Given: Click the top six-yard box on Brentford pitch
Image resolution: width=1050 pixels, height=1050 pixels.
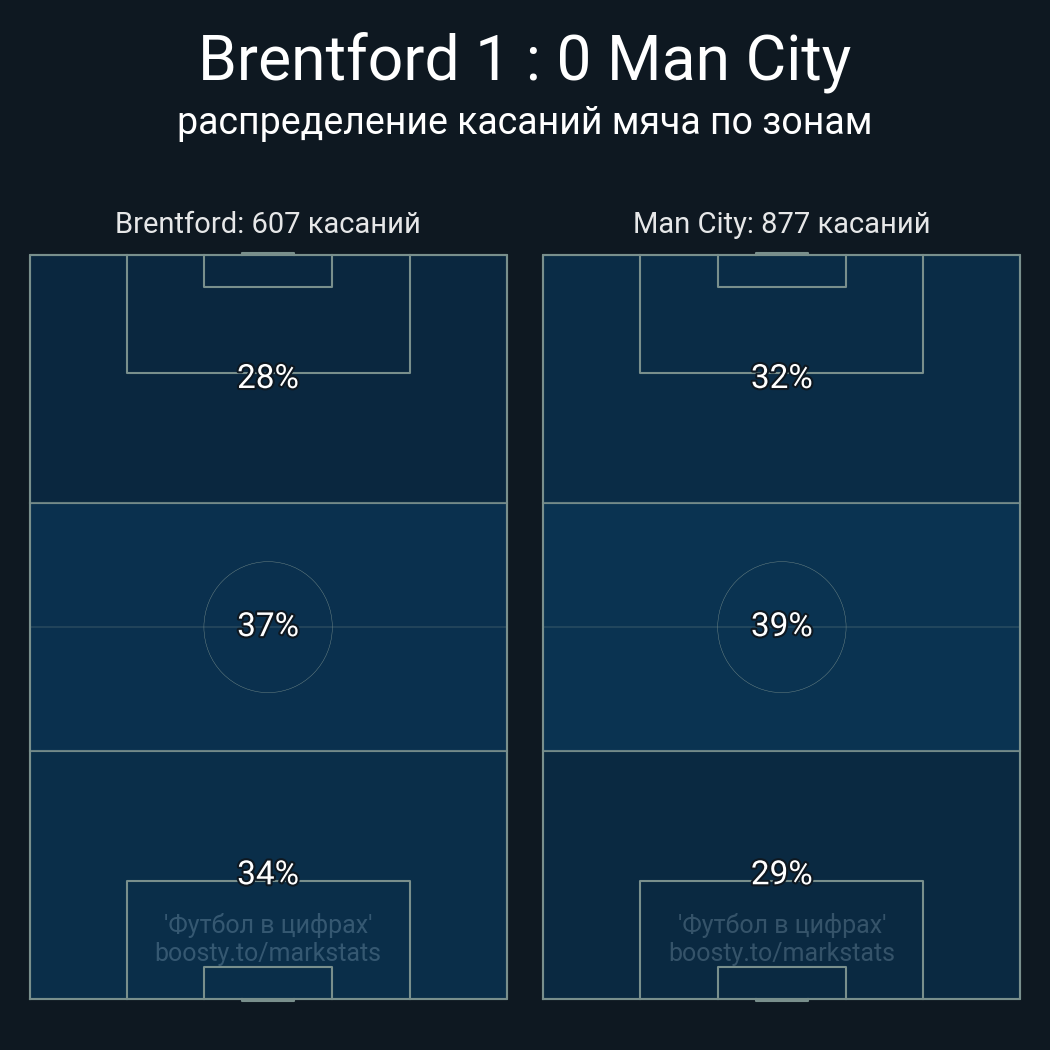Looking at the screenshot, I should [x=268, y=271].
